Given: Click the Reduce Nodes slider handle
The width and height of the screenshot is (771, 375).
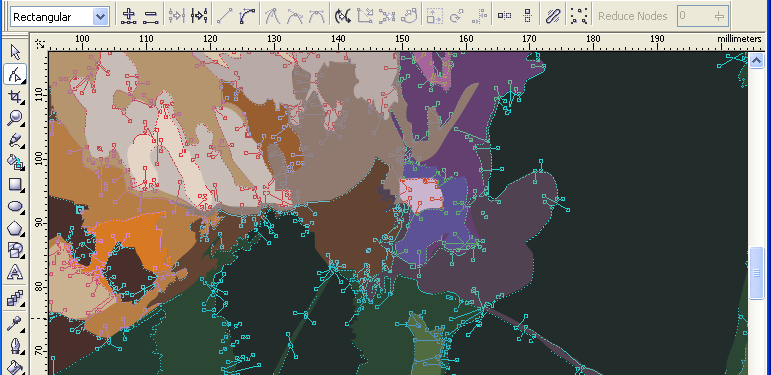Looking at the screenshot, I should [x=720, y=16].
